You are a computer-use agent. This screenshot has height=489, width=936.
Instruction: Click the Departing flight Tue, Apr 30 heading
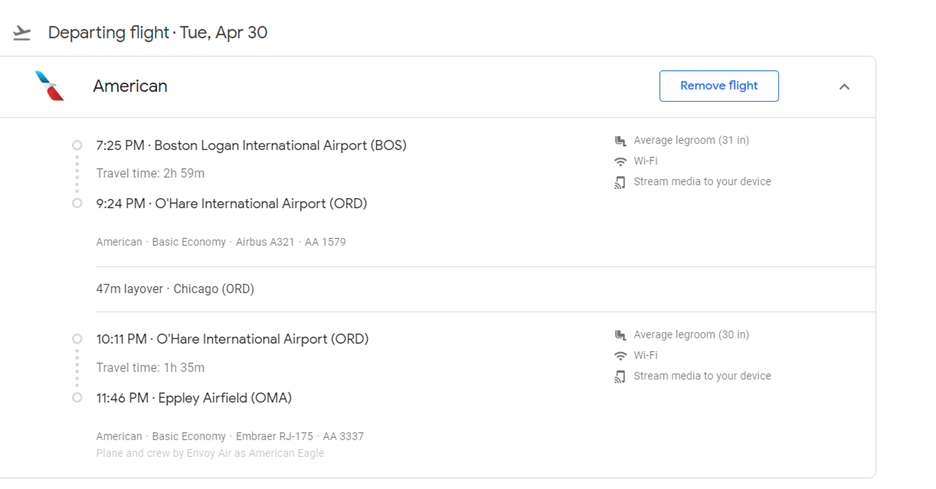click(x=157, y=33)
